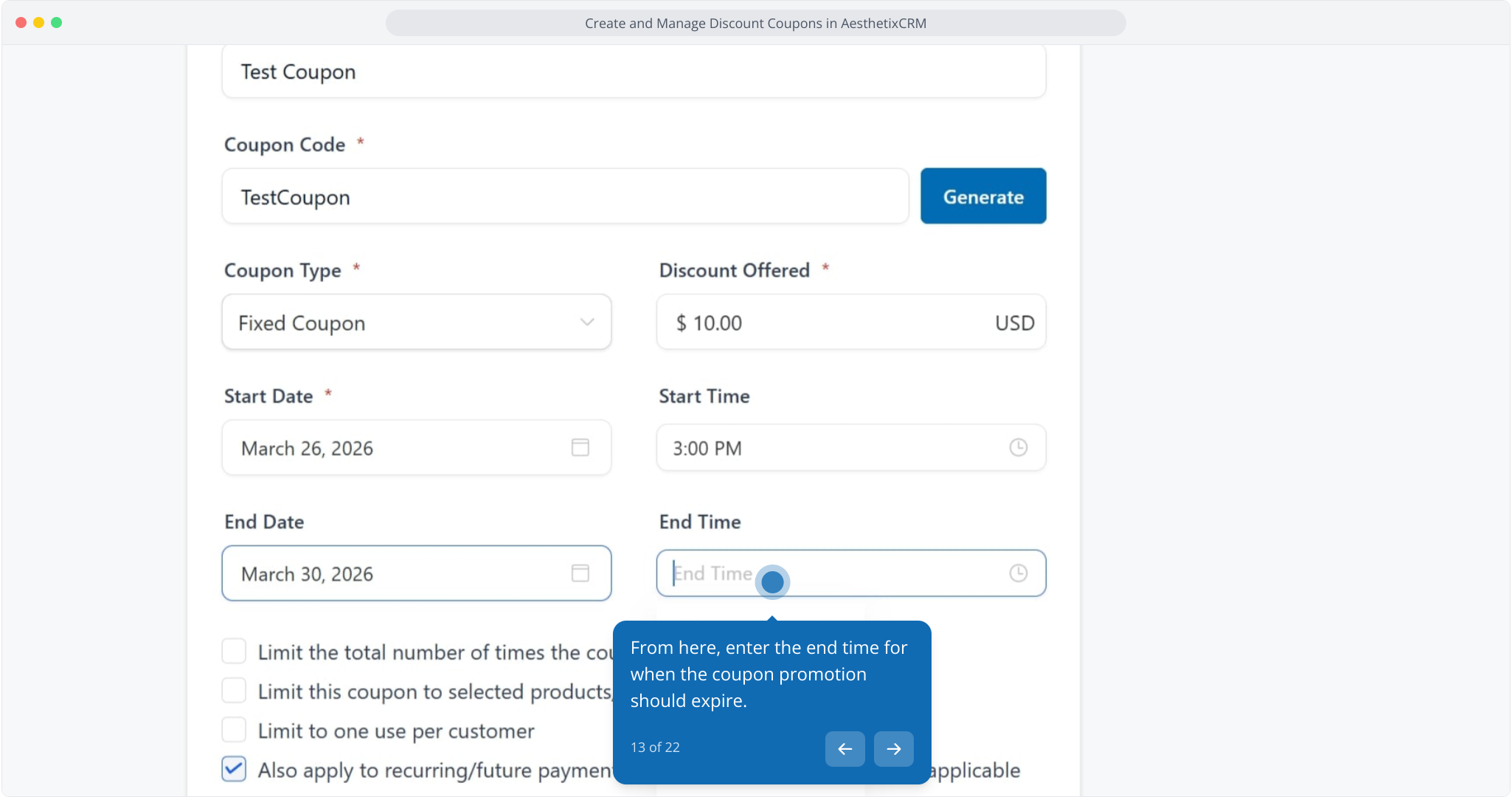Click the blue tour hotspot dot
Image resolution: width=1512 pixels, height=797 pixels.
(772, 582)
